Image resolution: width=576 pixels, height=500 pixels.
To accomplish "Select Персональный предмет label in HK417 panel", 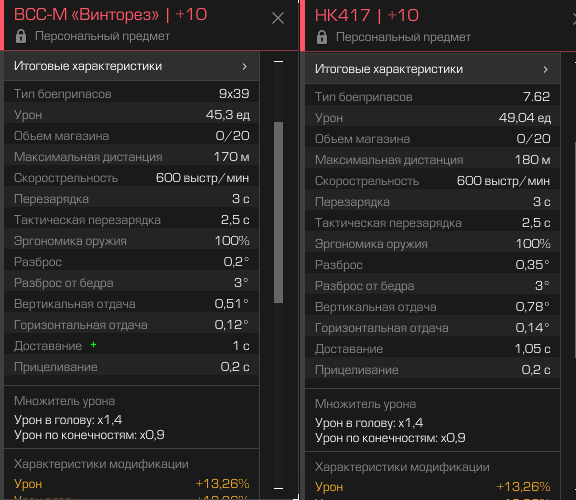I will click(x=403, y=37).
